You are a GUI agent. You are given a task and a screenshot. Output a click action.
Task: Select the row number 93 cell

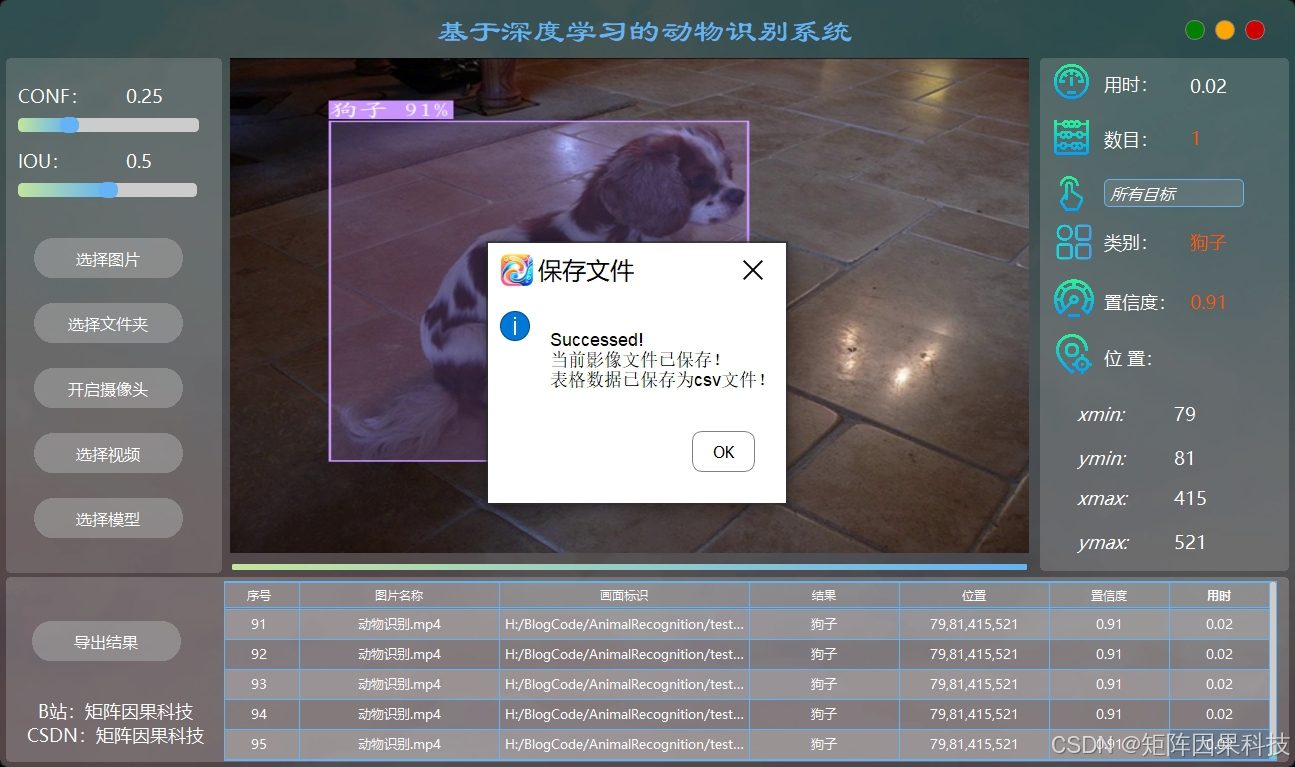259,684
